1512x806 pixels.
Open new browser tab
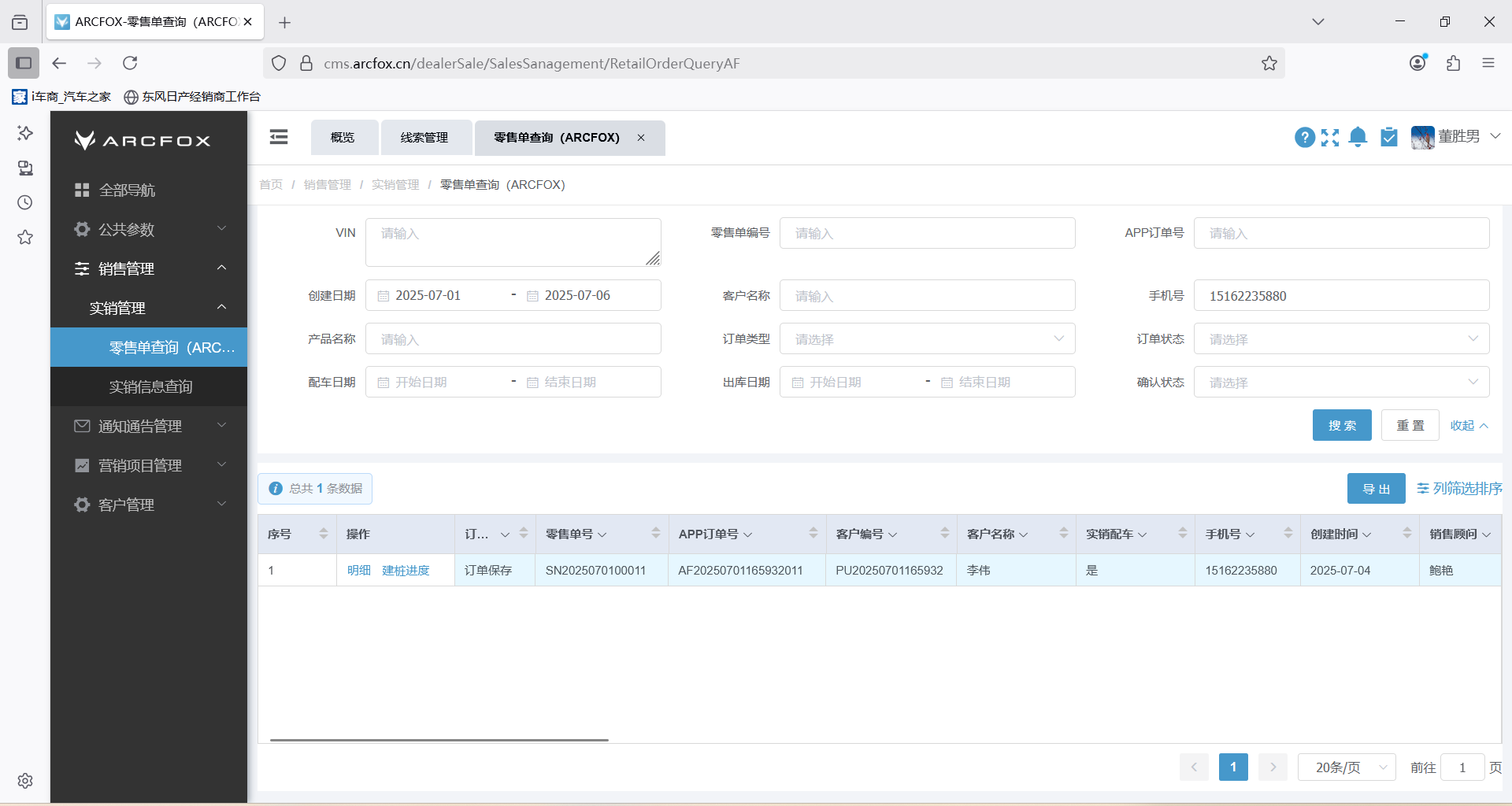pos(285,22)
